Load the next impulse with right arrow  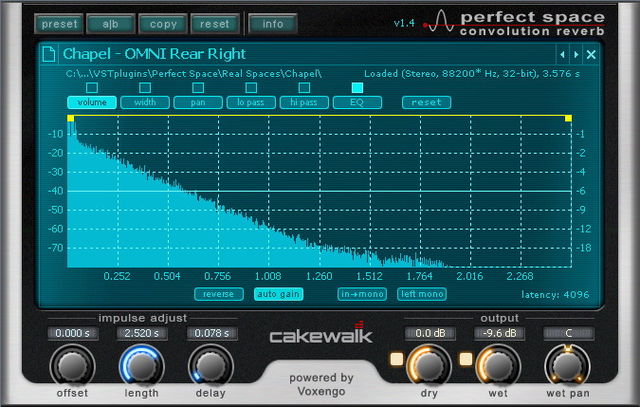(576, 54)
